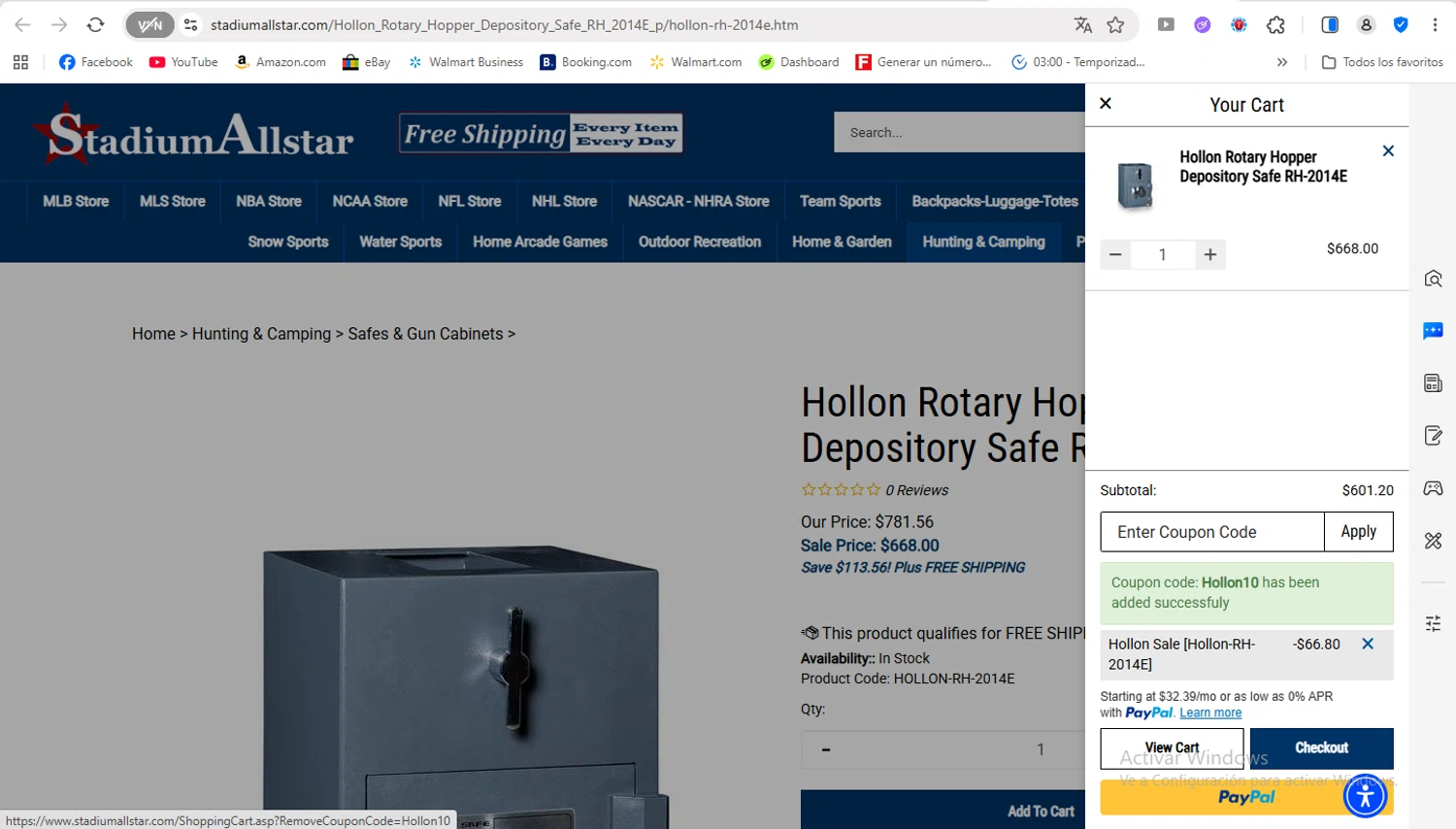
Task: Click Checkout button
Action: [x=1321, y=747]
